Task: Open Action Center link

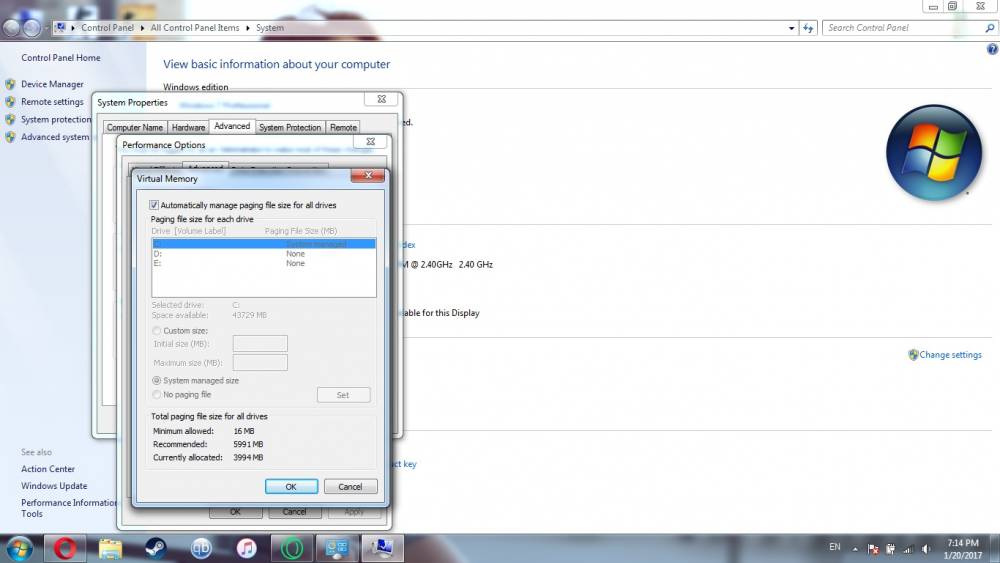Action: [x=48, y=469]
